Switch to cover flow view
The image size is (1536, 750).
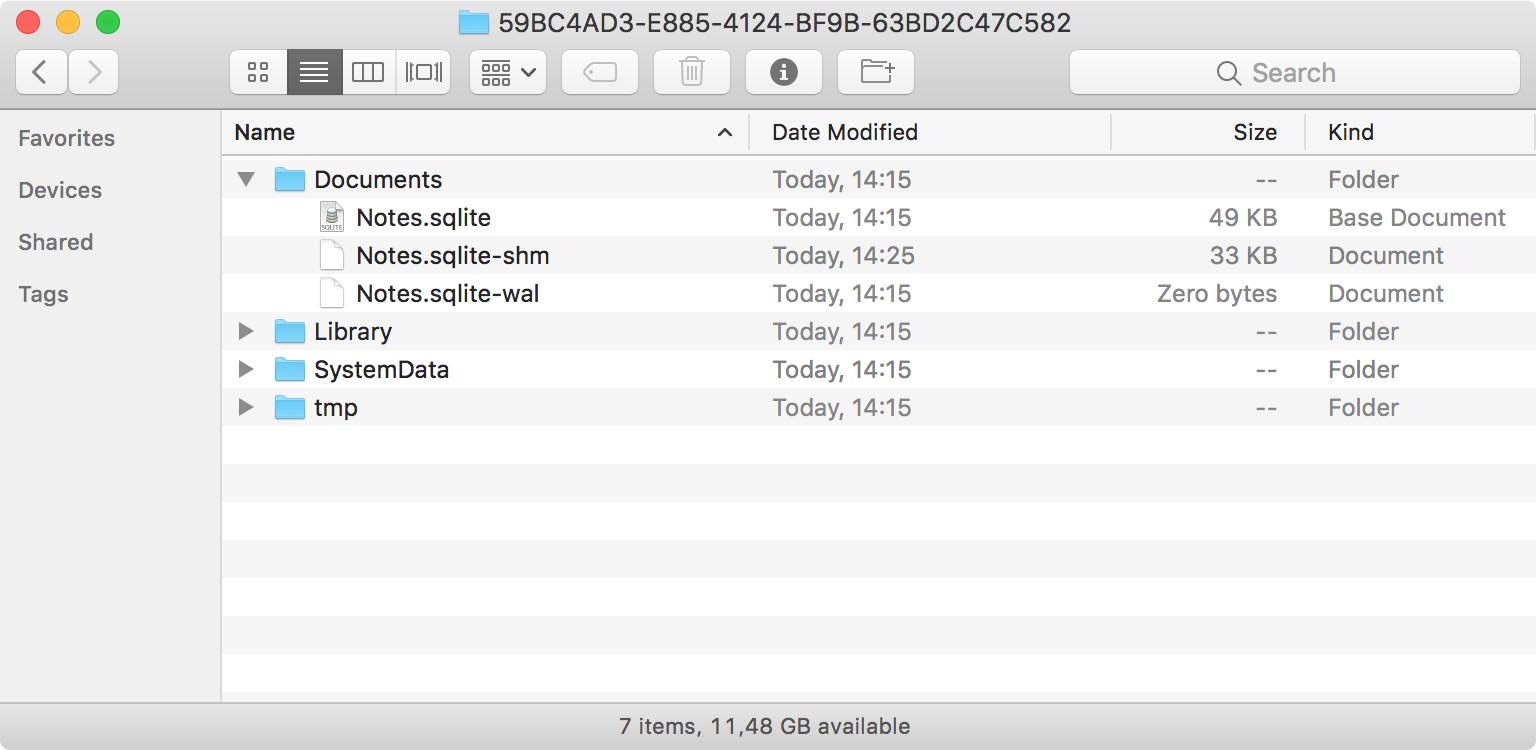[423, 71]
